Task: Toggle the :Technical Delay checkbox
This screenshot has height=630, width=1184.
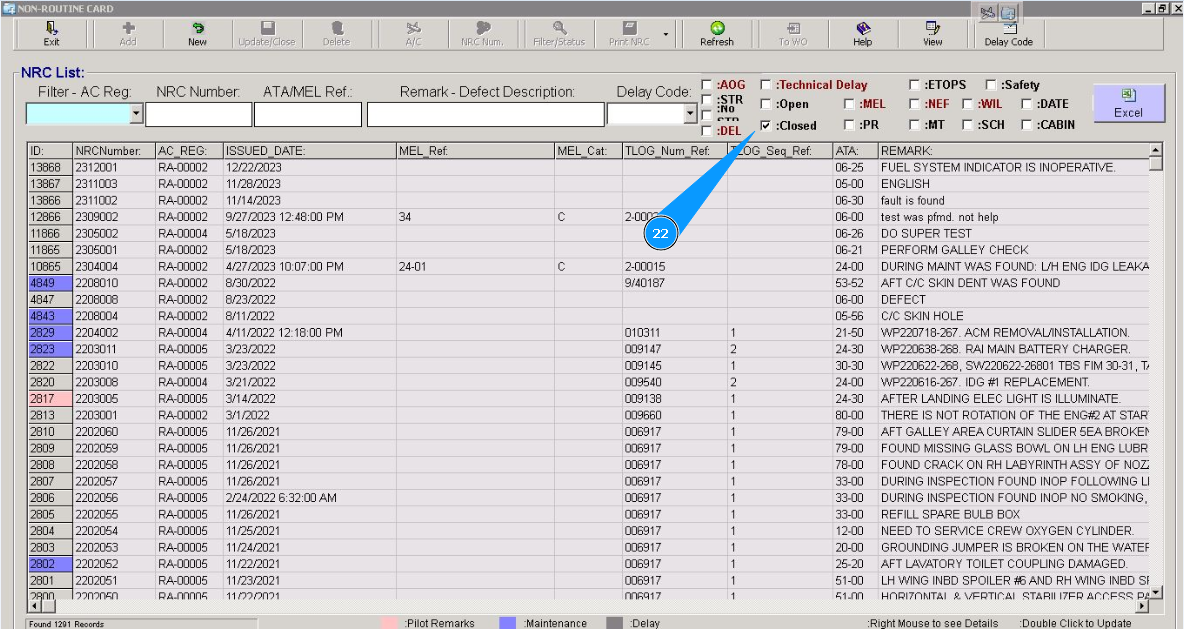Action: coord(766,85)
